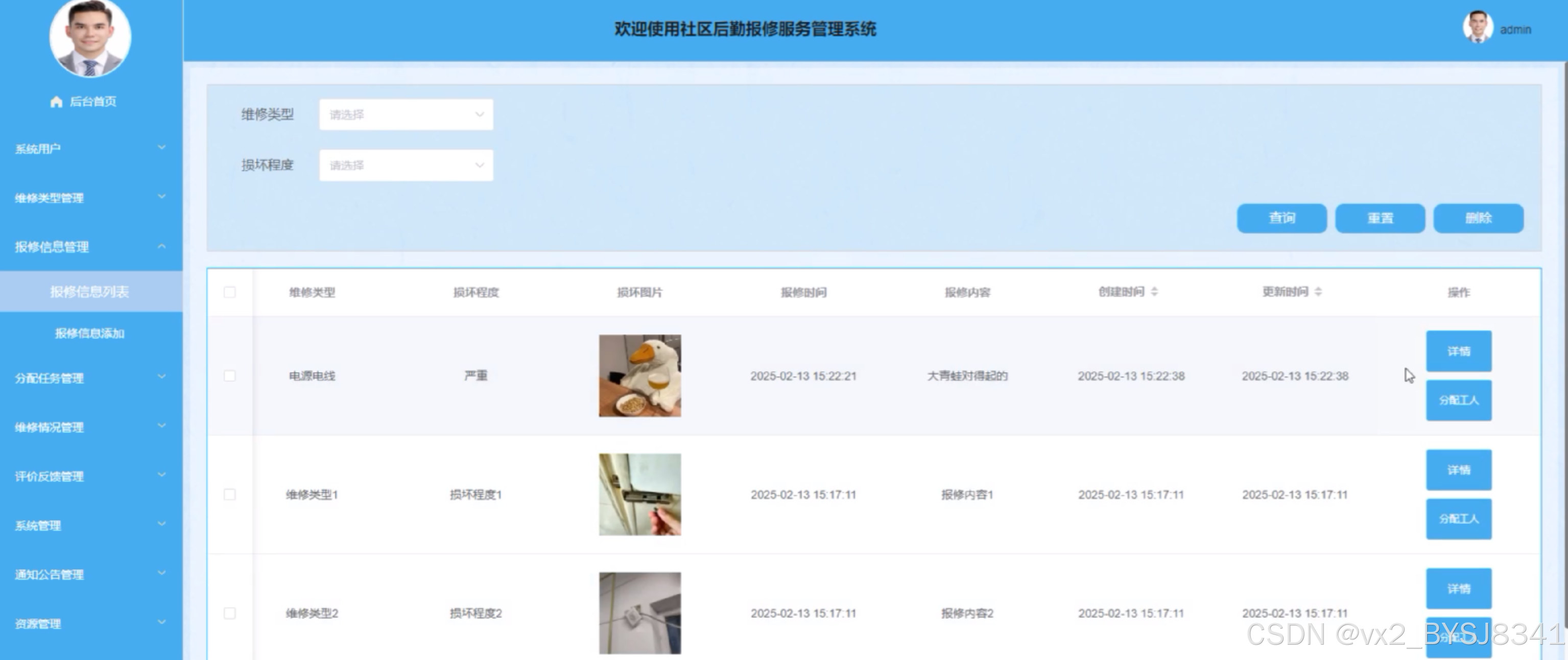Open 报修信息添加 submenu item
Viewport: 1568px width, 660px height.
point(89,333)
